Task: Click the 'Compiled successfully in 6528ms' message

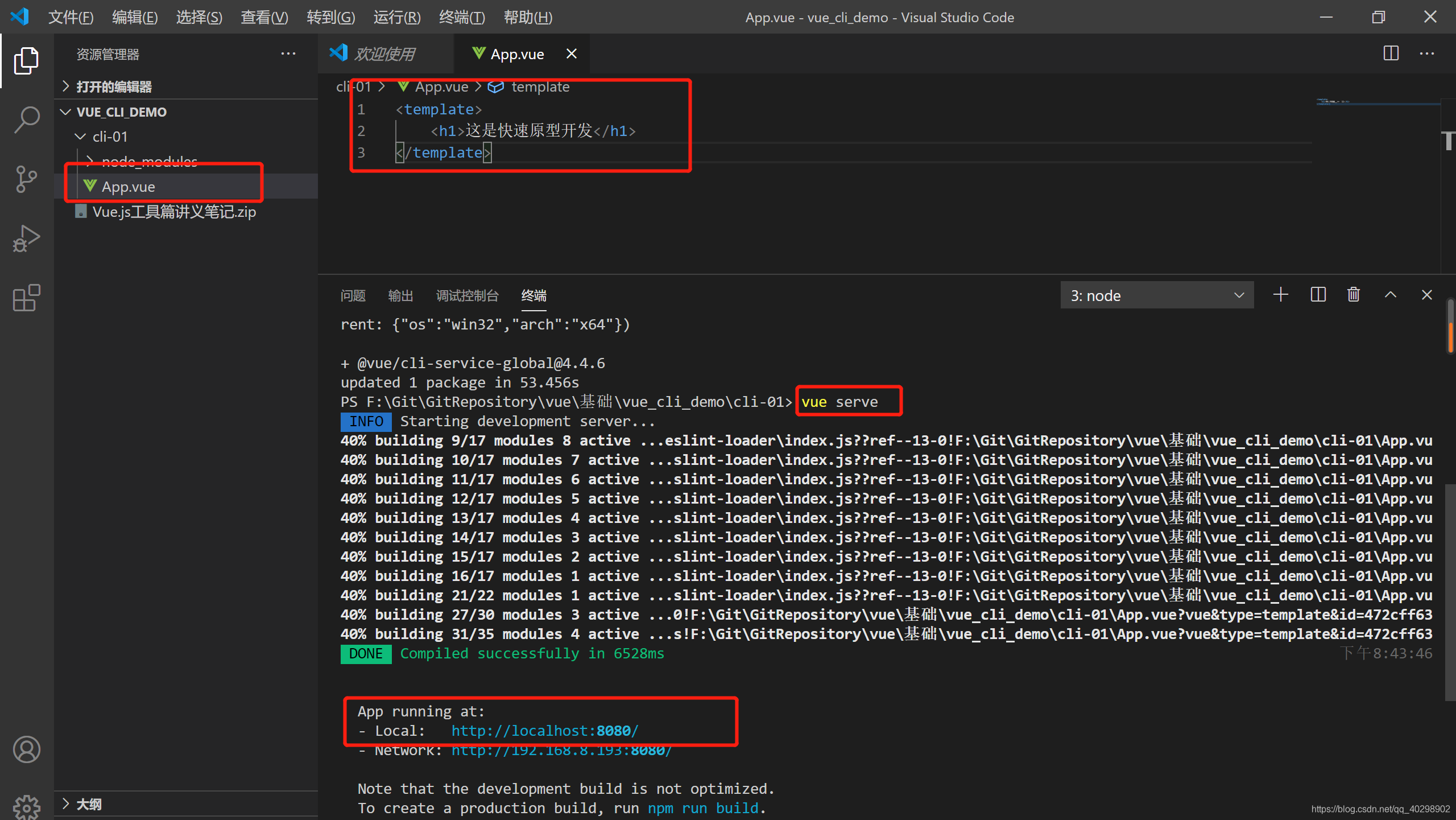Action: pos(532,653)
